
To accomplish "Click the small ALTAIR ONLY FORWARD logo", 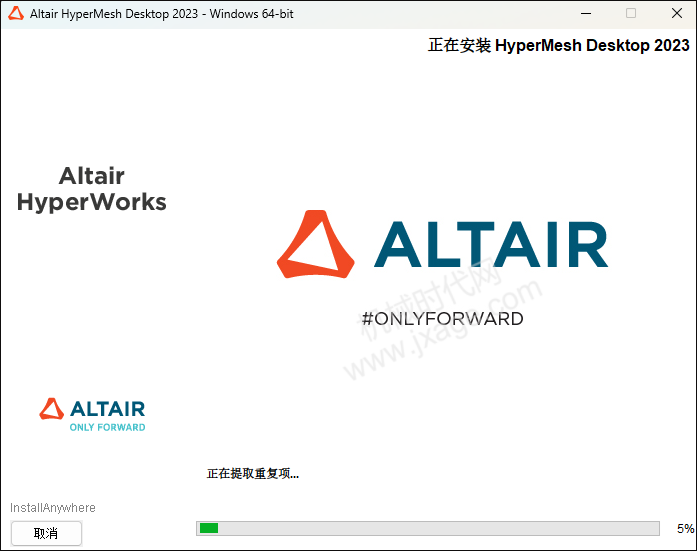I will 92,415.
